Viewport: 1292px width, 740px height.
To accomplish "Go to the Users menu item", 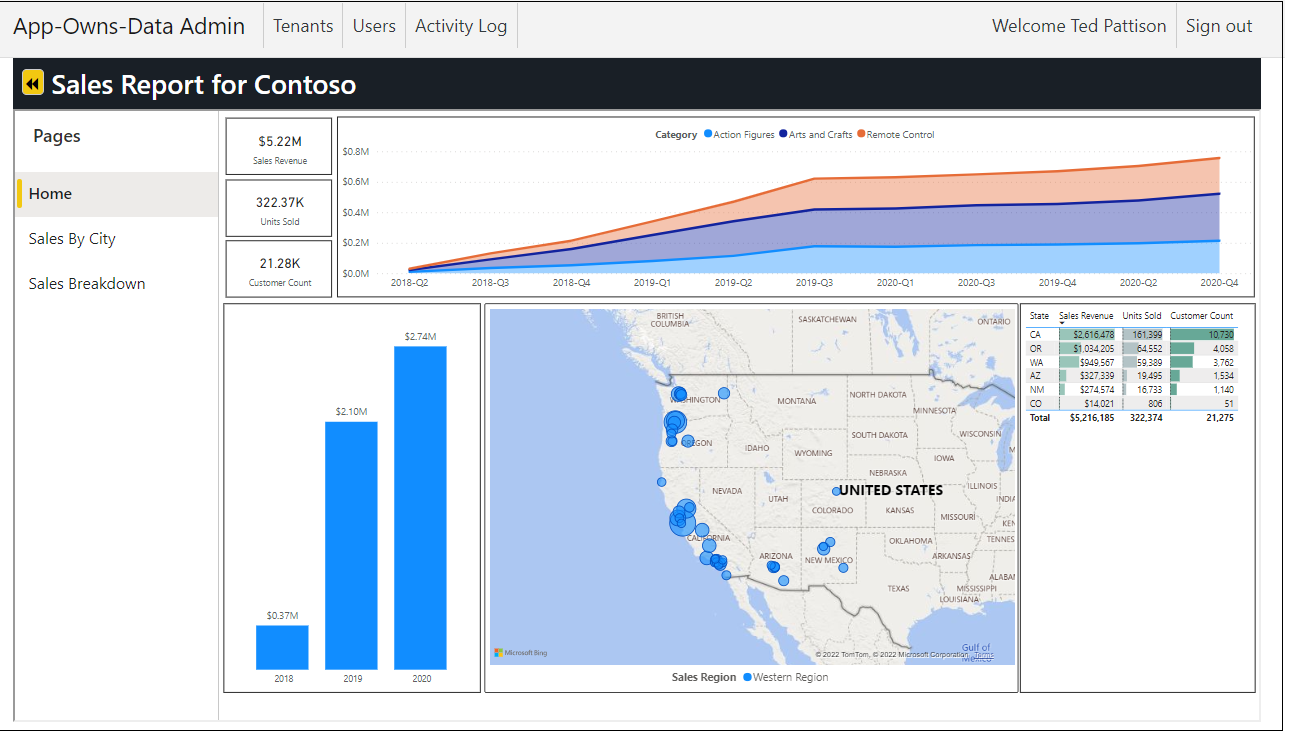I will coord(374,26).
